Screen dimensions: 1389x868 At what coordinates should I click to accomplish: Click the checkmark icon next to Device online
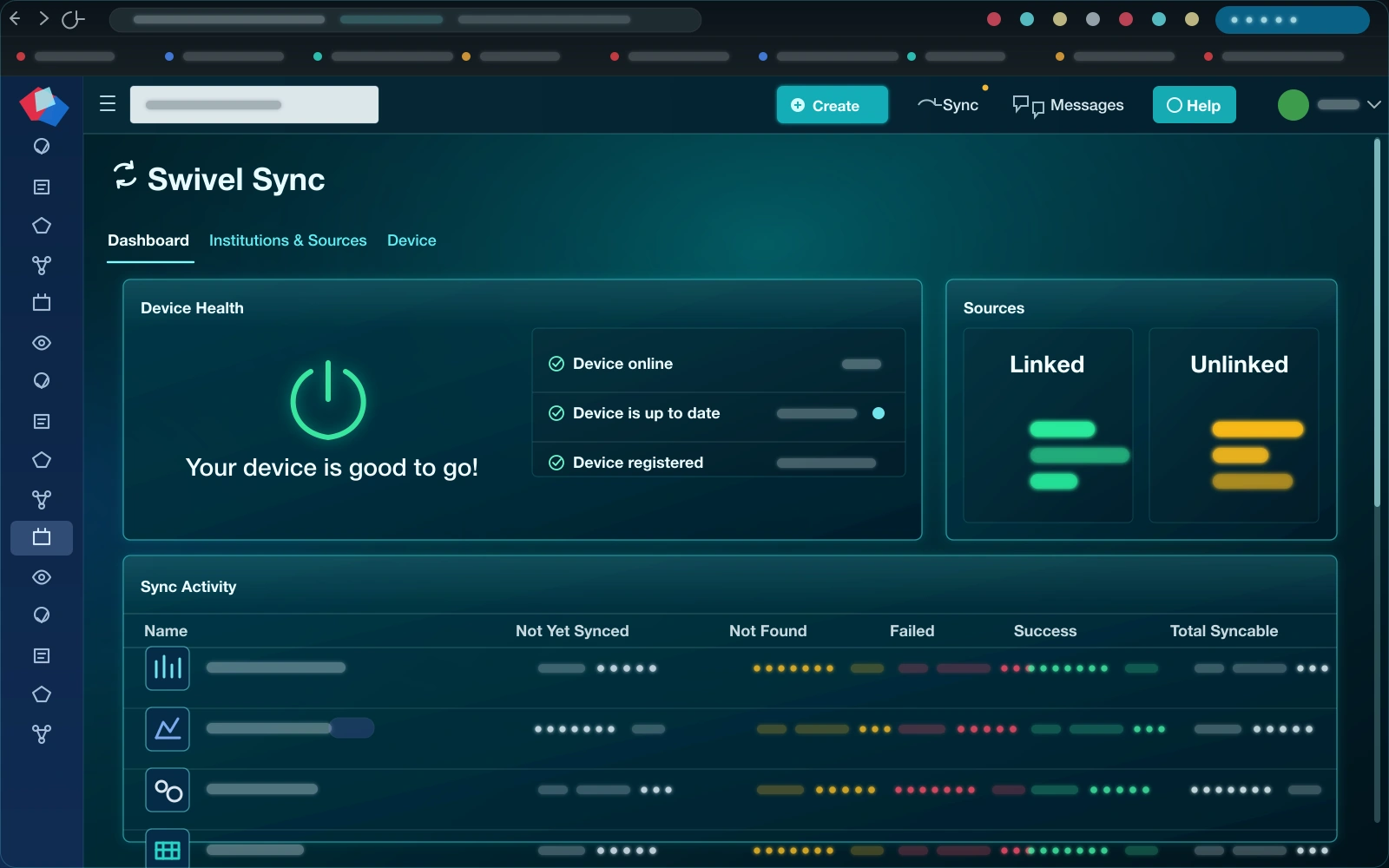click(556, 364)
